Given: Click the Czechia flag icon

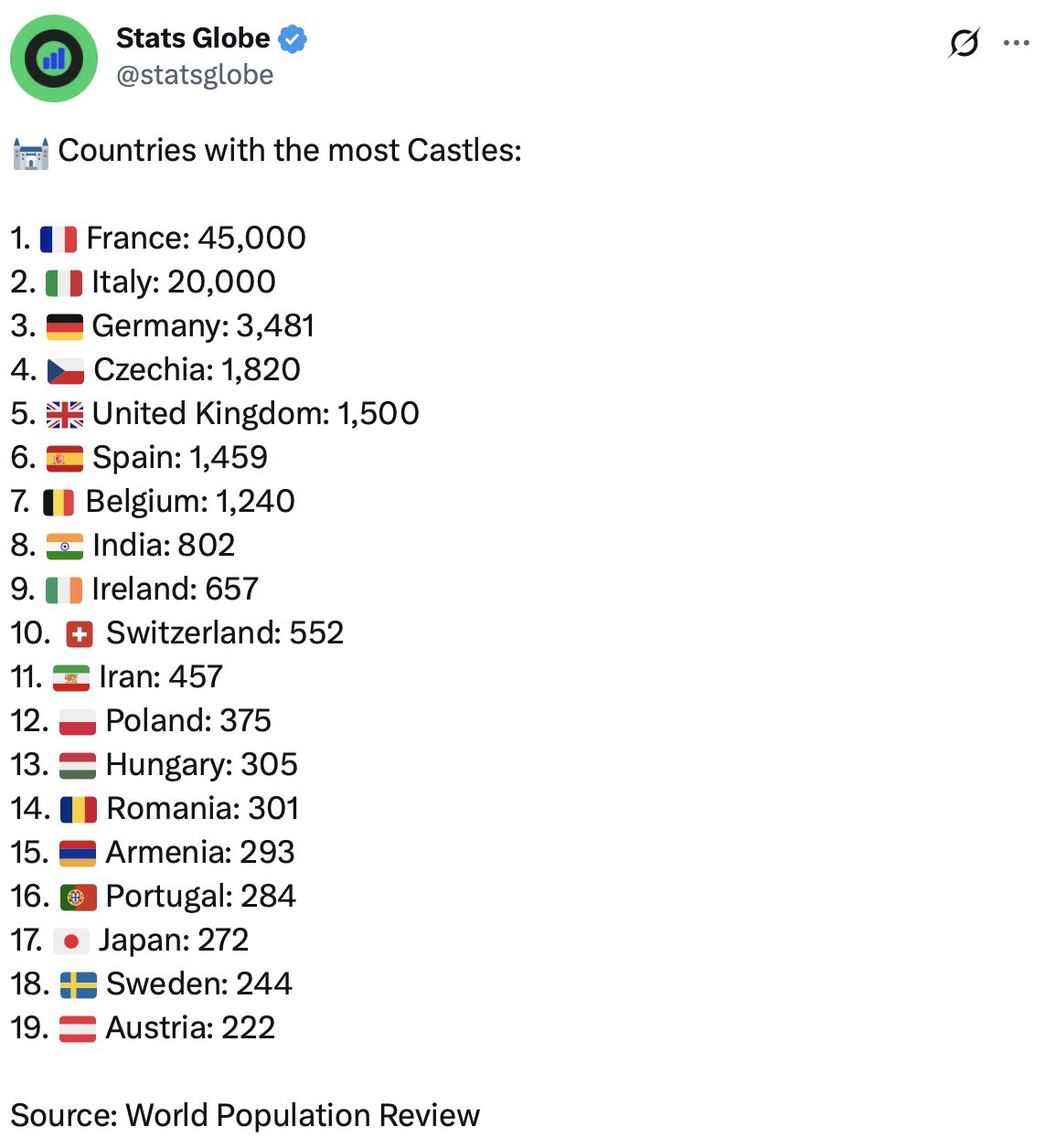Looking at the screenshot, I should click(x=66, y=371).
